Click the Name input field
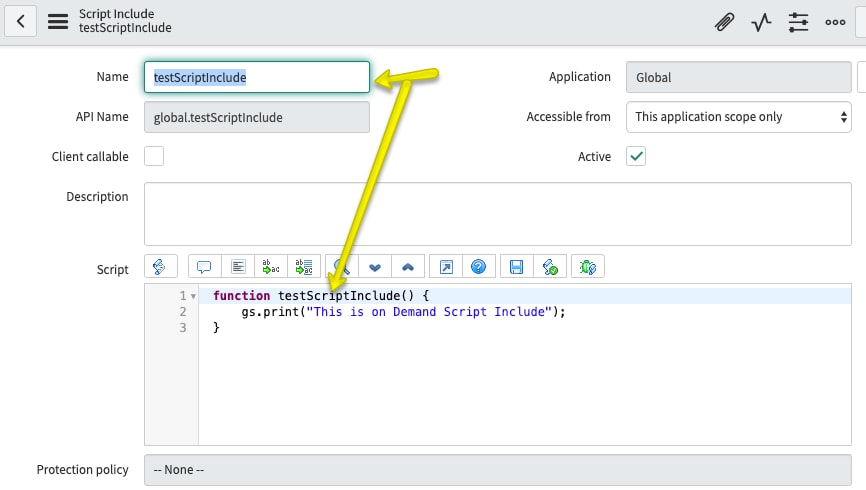 click(x=257, y=77)
